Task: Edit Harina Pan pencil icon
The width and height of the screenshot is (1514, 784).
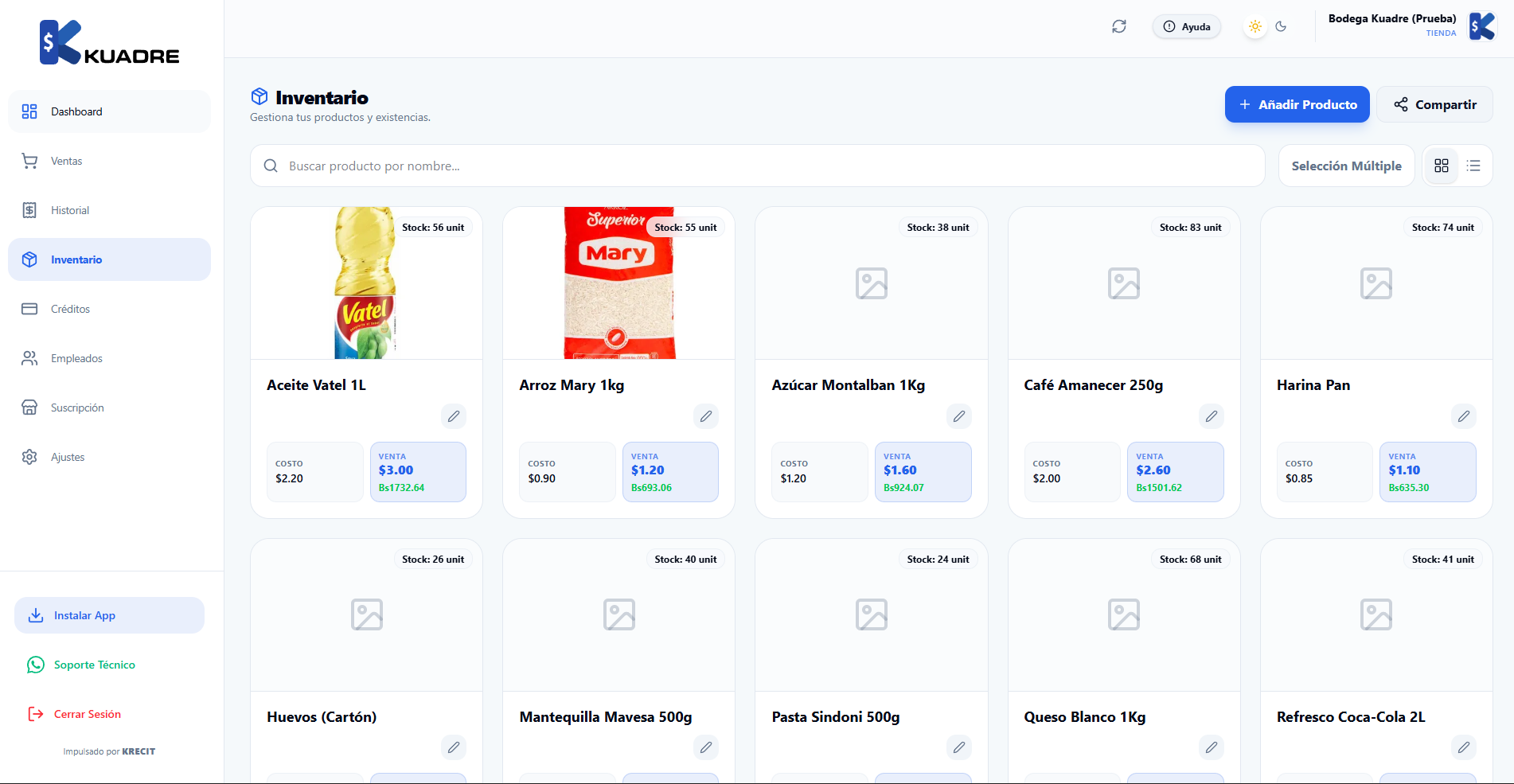Action: [x=1464, y=416]
